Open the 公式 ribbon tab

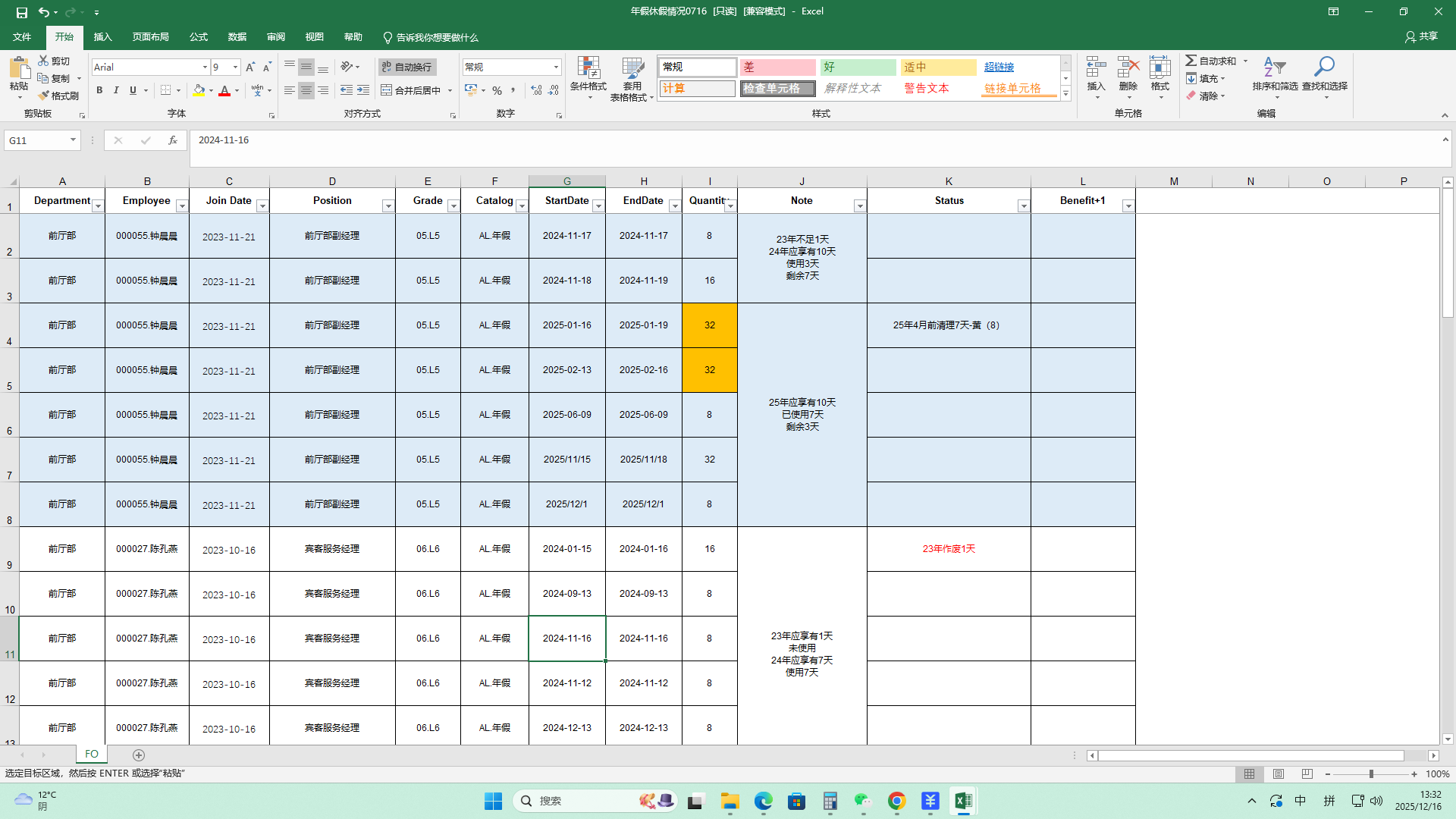click(x=199, y=37)
